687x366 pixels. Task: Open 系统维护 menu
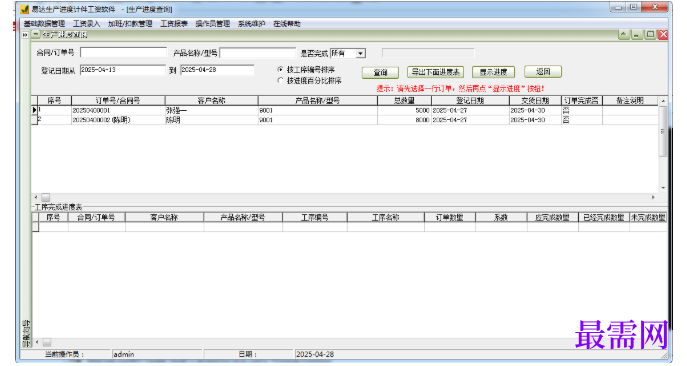(x=251, y=24)
